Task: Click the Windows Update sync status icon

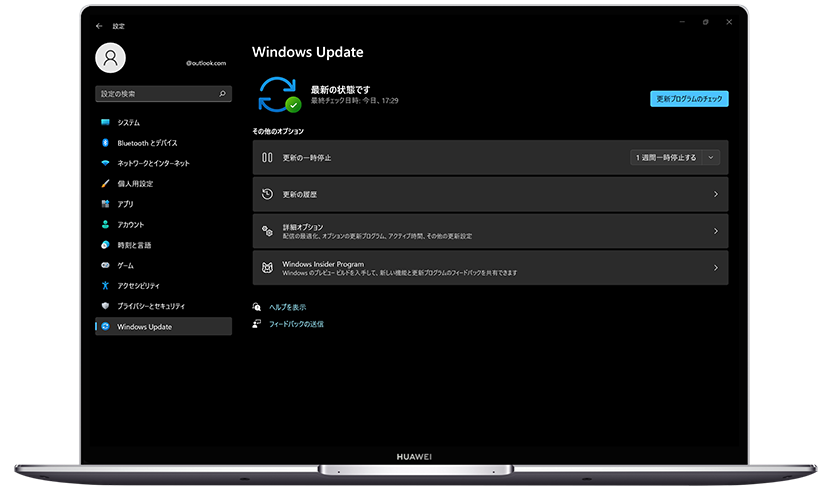Action: tap(279, 94)
